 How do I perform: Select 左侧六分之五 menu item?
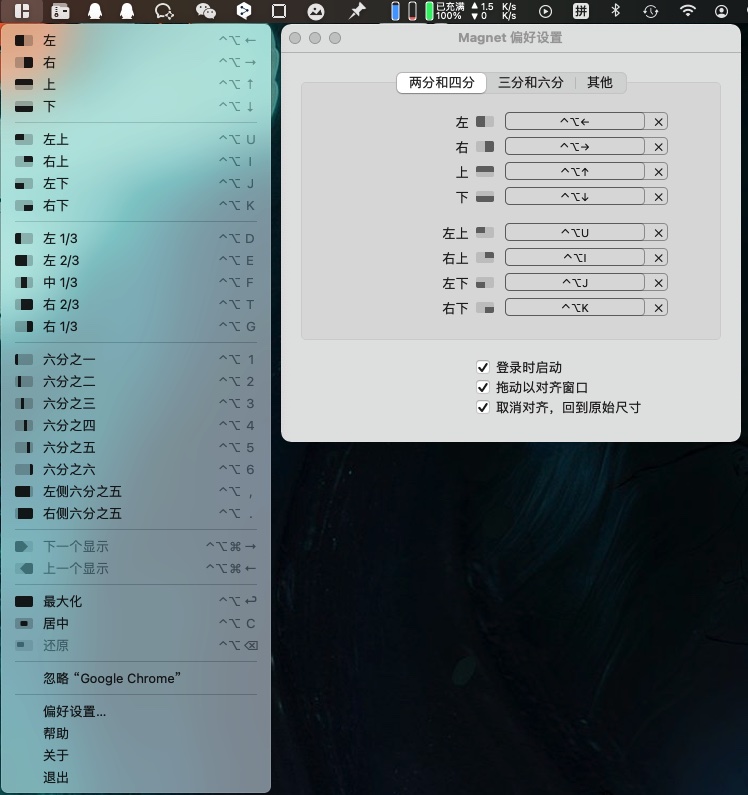[135, 491]
